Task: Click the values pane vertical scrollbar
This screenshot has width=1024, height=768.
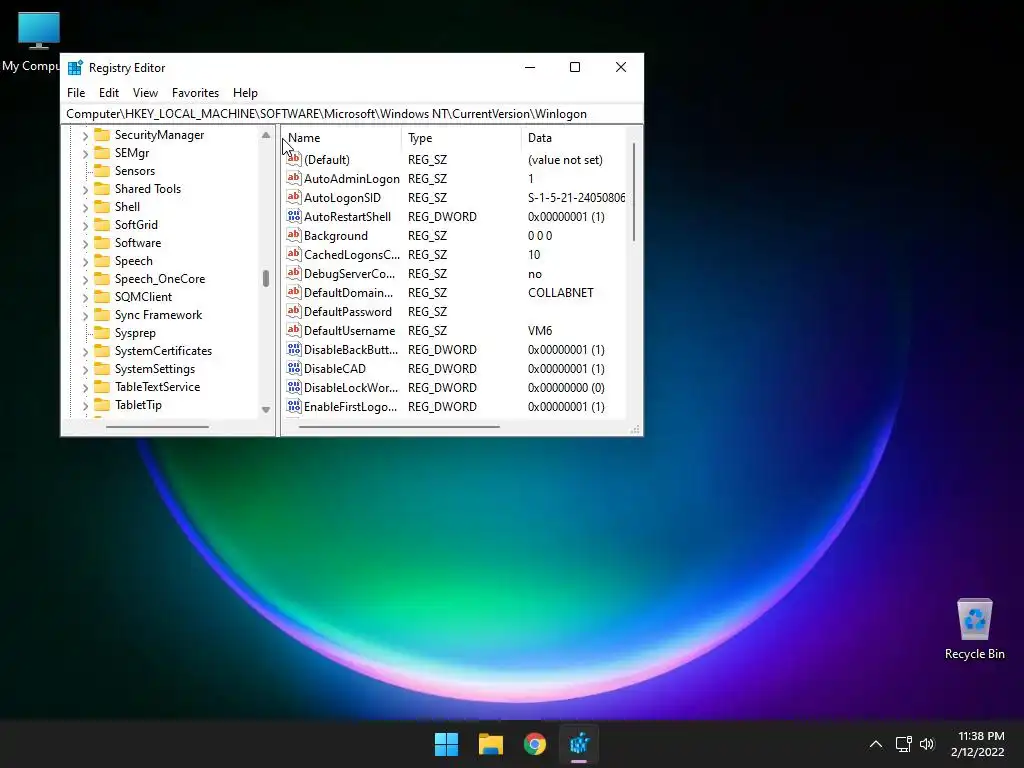Action: point(633,193)
